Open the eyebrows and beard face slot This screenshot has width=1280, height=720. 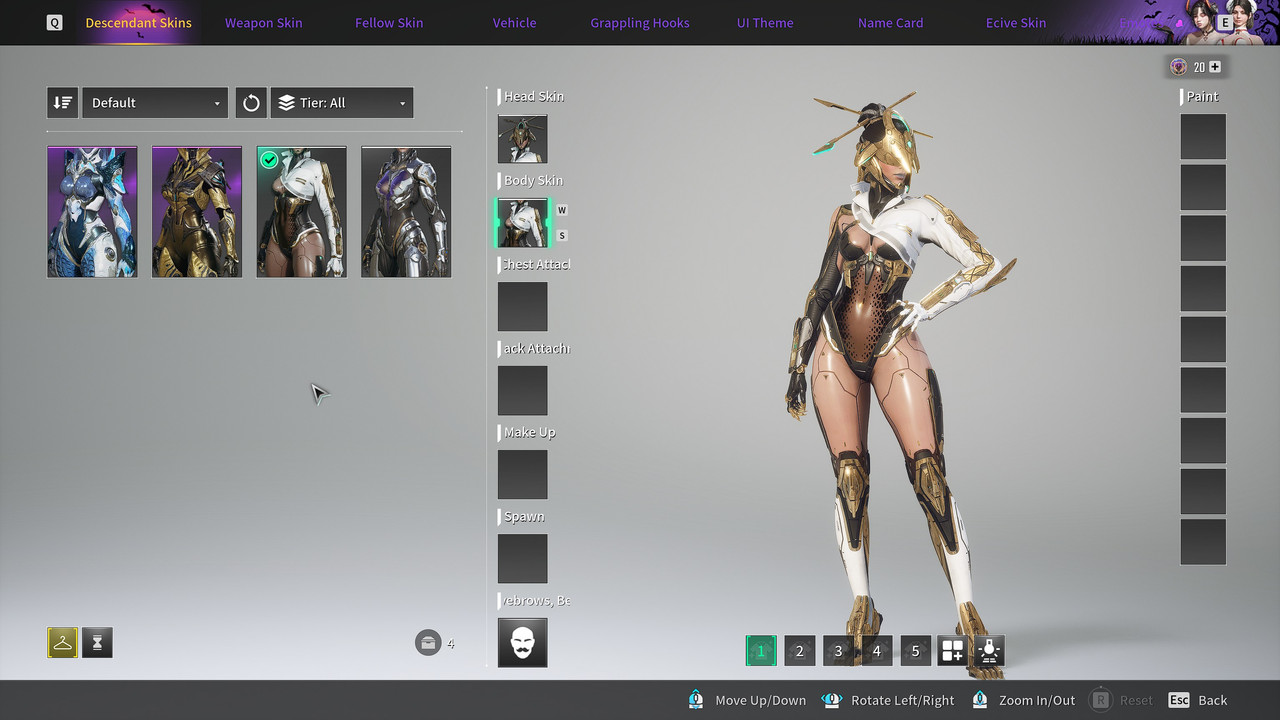(x=523, y=643)
